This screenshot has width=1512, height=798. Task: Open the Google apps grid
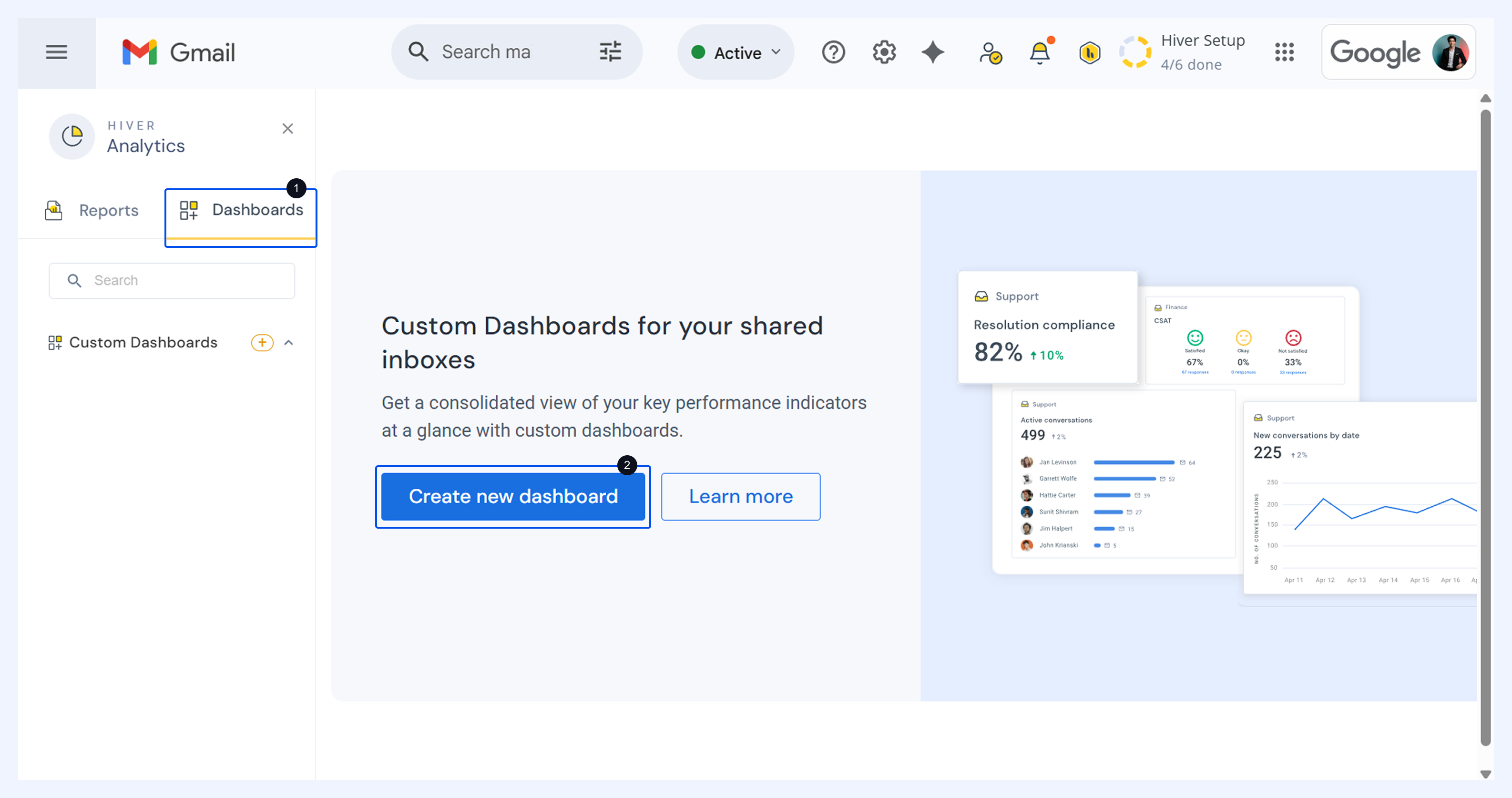pyautogui.click(x=1284, y=52)
